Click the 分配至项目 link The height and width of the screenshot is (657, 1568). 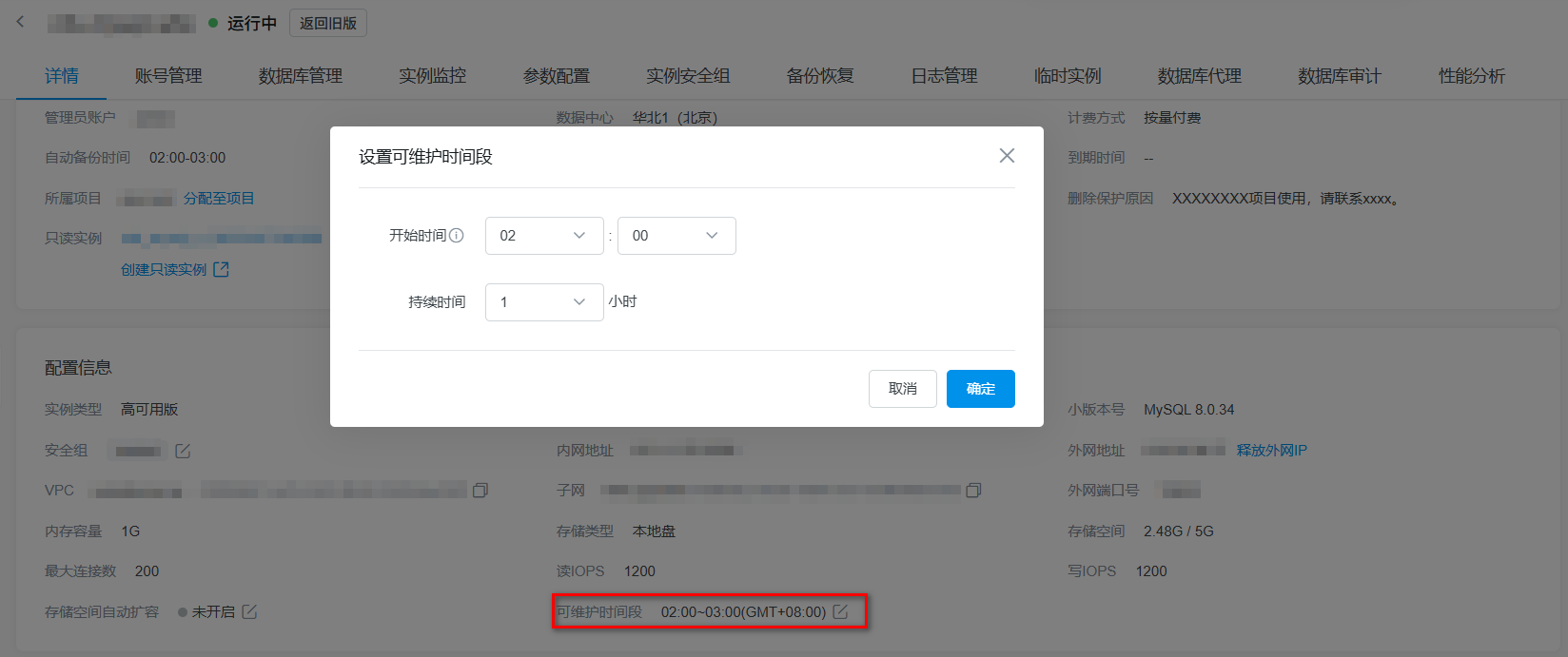point(219,199)
